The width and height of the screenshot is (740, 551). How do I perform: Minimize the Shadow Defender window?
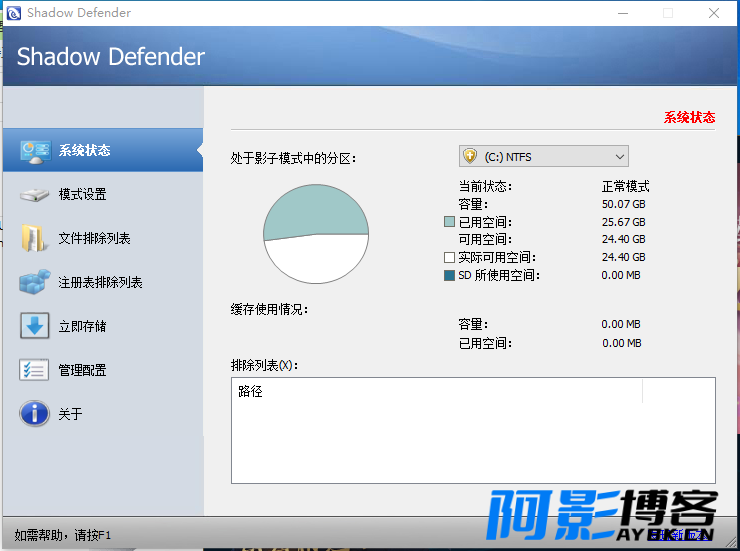(x=623, y=13)
